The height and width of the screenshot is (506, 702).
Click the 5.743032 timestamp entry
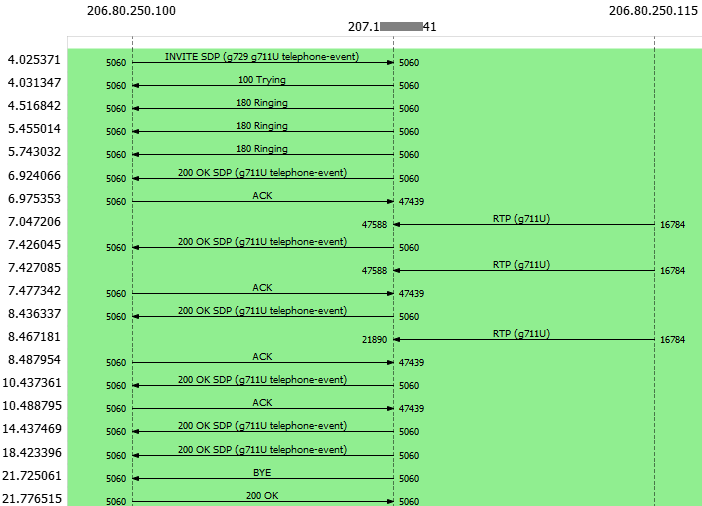pyautogui.click(x=34, y=152)
